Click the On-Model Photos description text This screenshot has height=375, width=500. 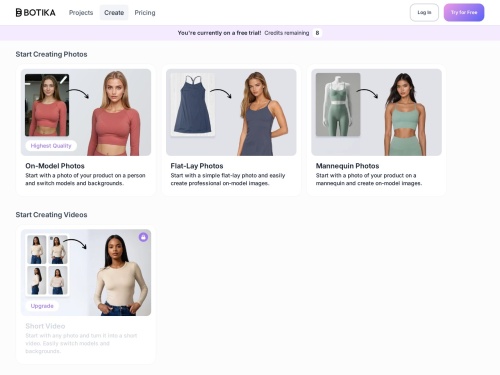click(85, 179)
